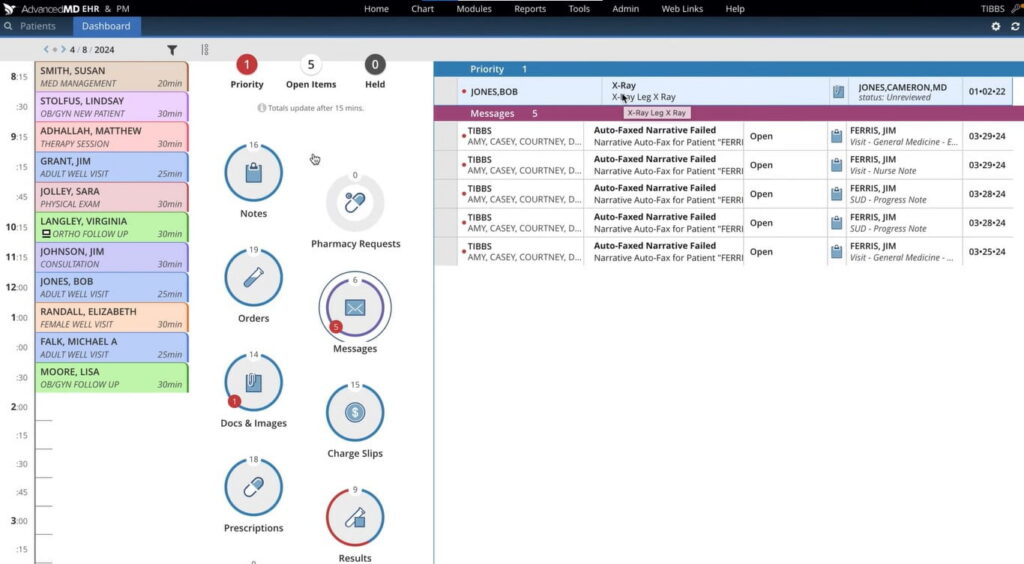Open ADHALLAH, MATTHEW therapy session appointment
The width and height of the screenshot is (1024, 564).
tap(112, 136)
